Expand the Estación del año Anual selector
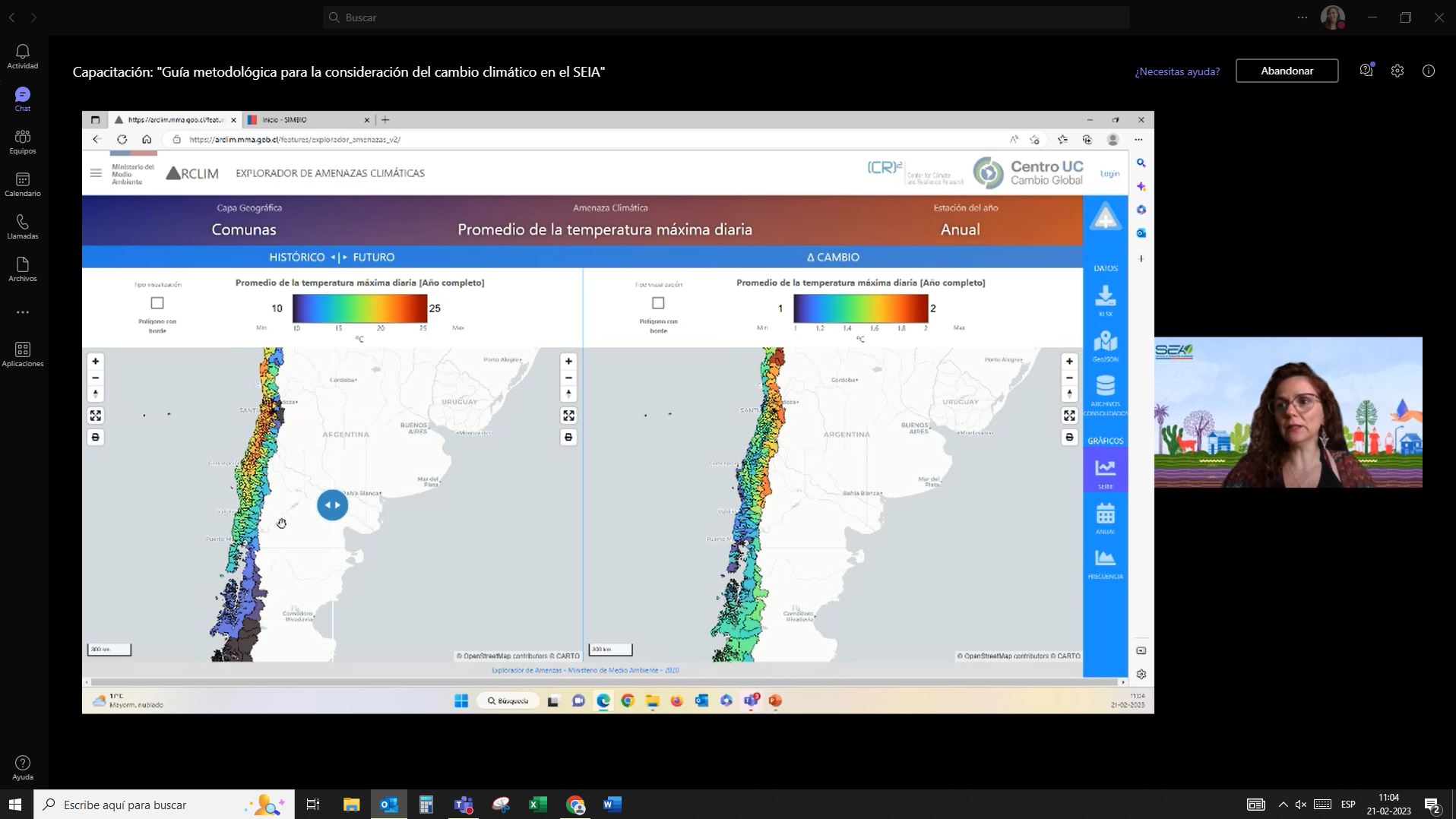The height and width of the screenshot is (819, 1456). 960,229
